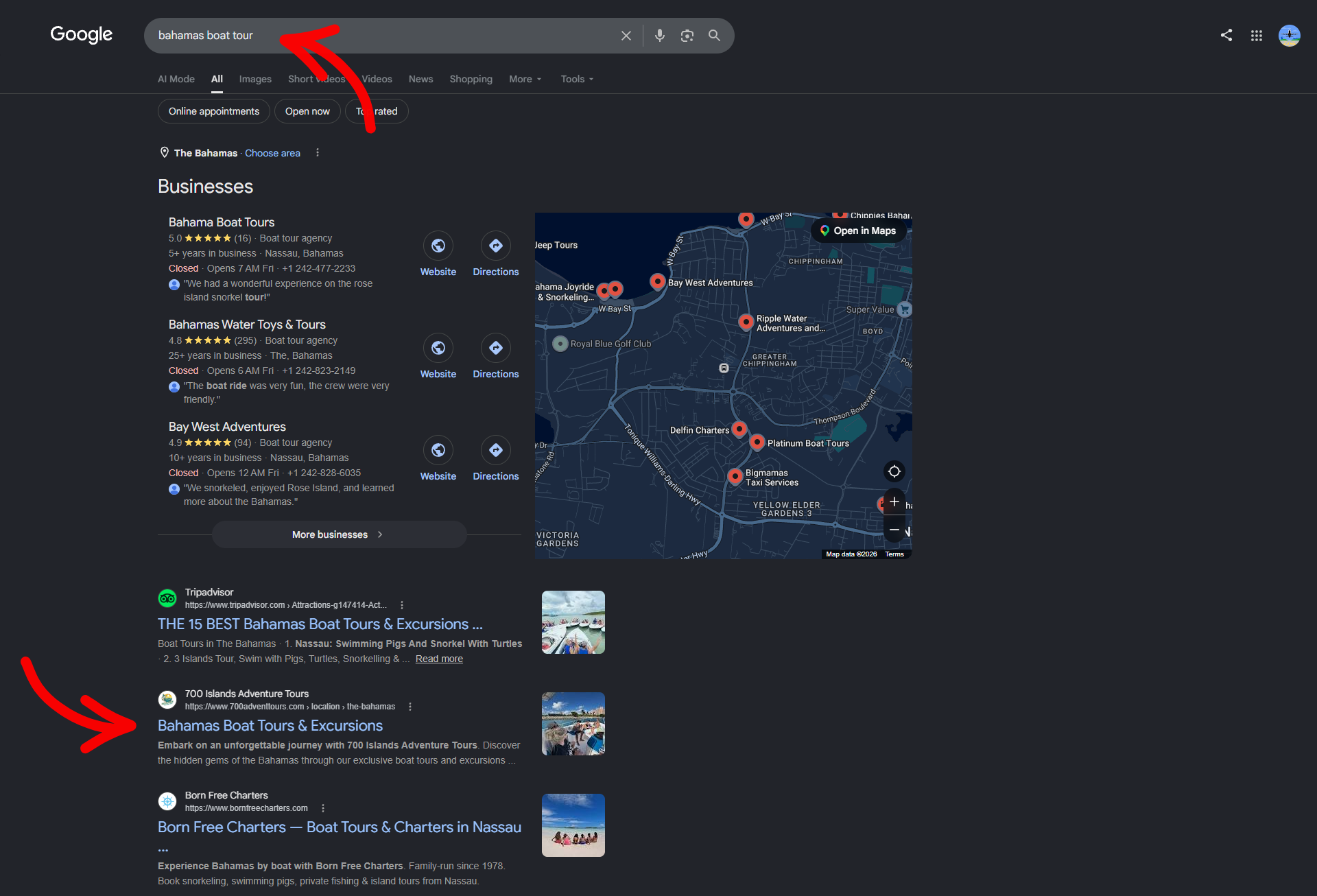Screen dimensions: 1317x896
Task: Click the Born Free Charters beach thumbnail
Action: pos(573,825)
